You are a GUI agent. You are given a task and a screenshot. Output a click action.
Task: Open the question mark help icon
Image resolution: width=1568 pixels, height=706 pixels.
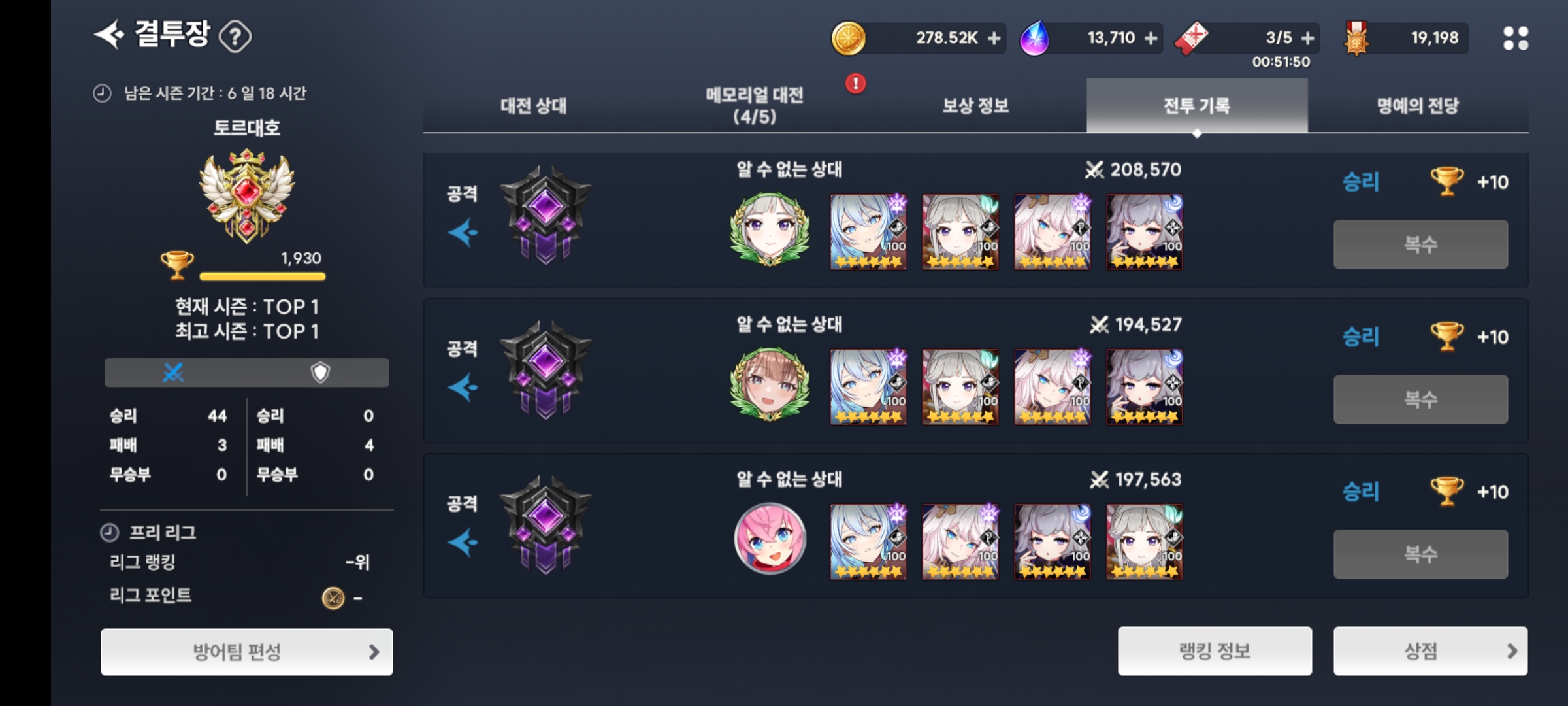click(235, 37)
